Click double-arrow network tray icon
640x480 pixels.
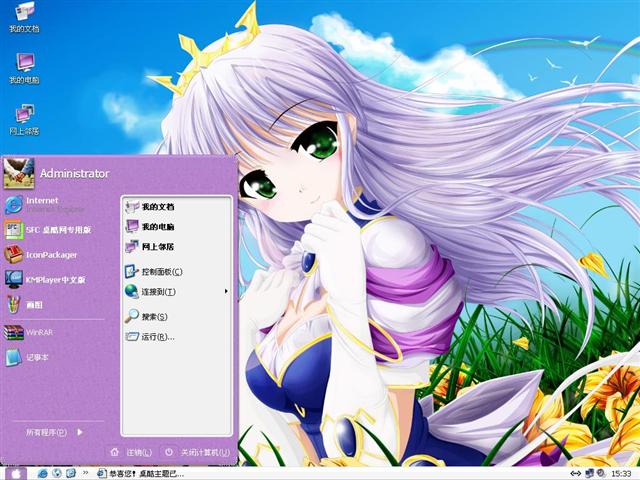tap(576, 473)
